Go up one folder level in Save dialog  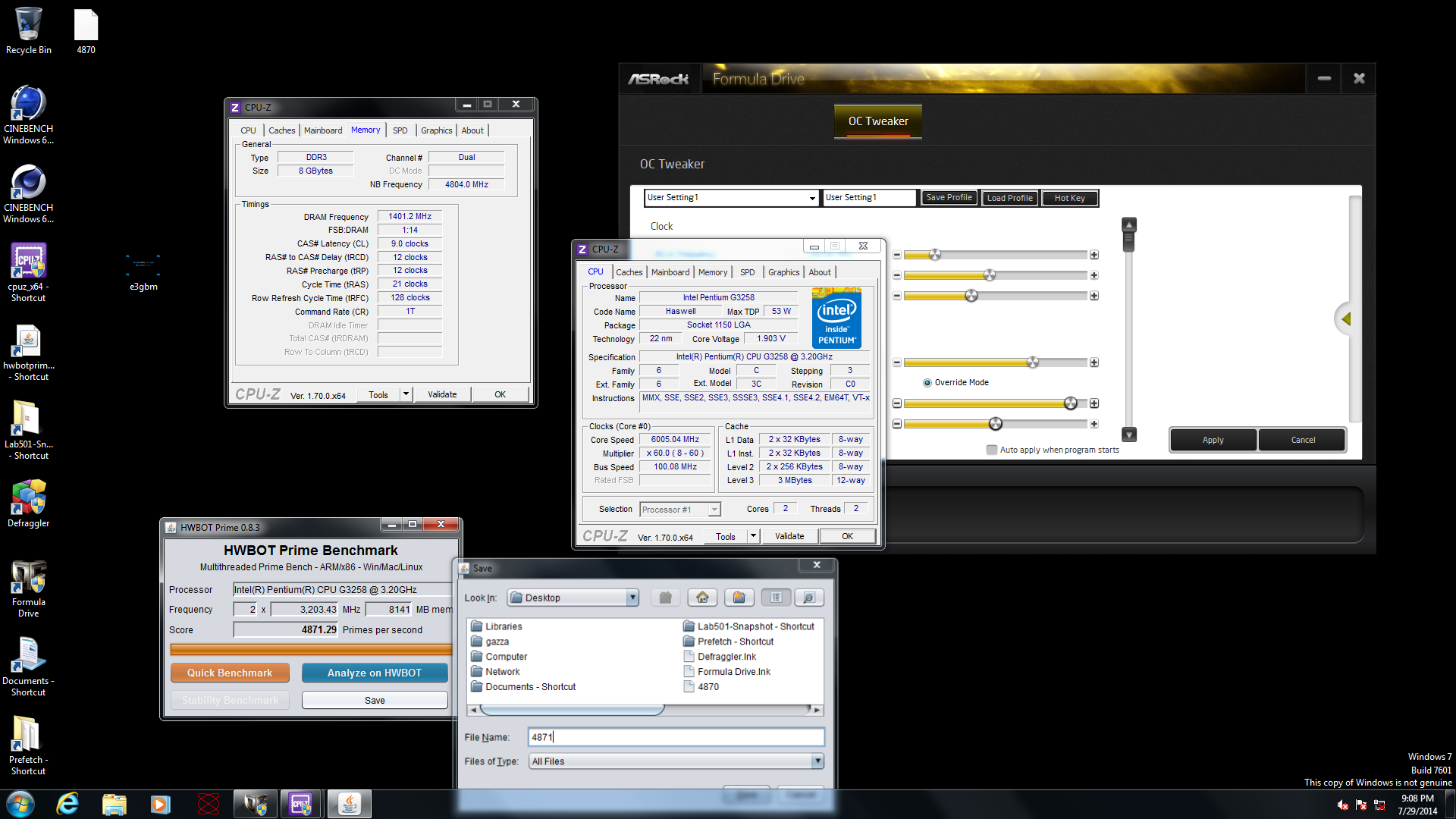click(x=665, y=598)
